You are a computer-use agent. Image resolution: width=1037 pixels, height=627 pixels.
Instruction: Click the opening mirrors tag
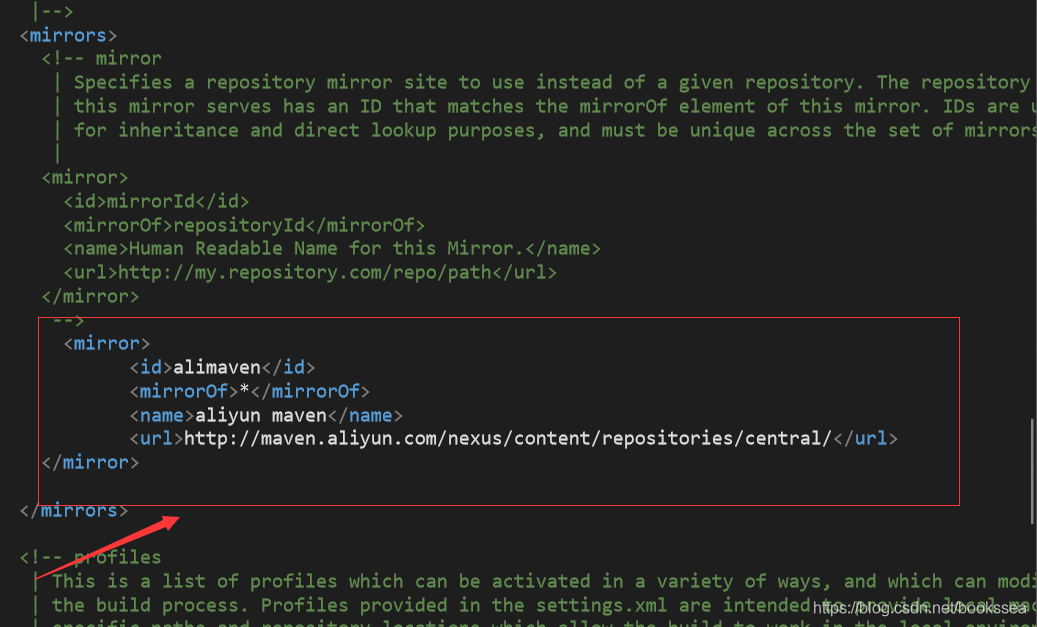68,35
